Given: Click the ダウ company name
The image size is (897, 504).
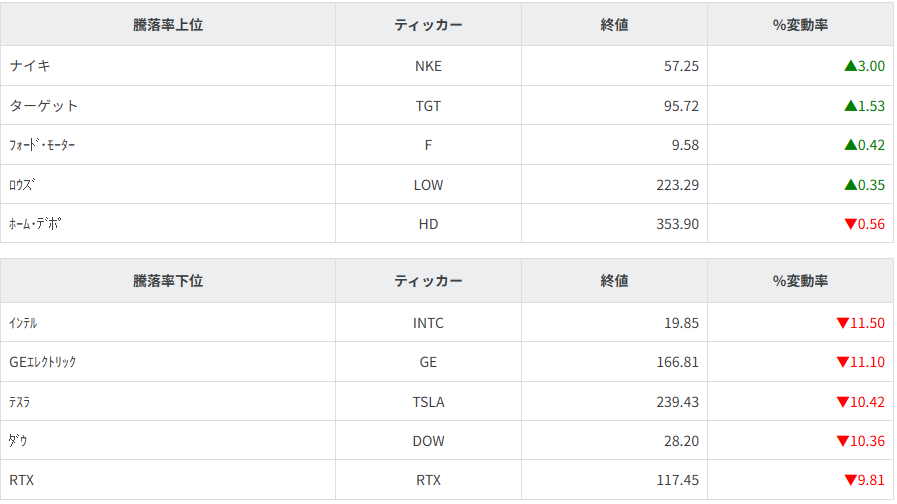Looking at the screenshot, I should 18,441.
